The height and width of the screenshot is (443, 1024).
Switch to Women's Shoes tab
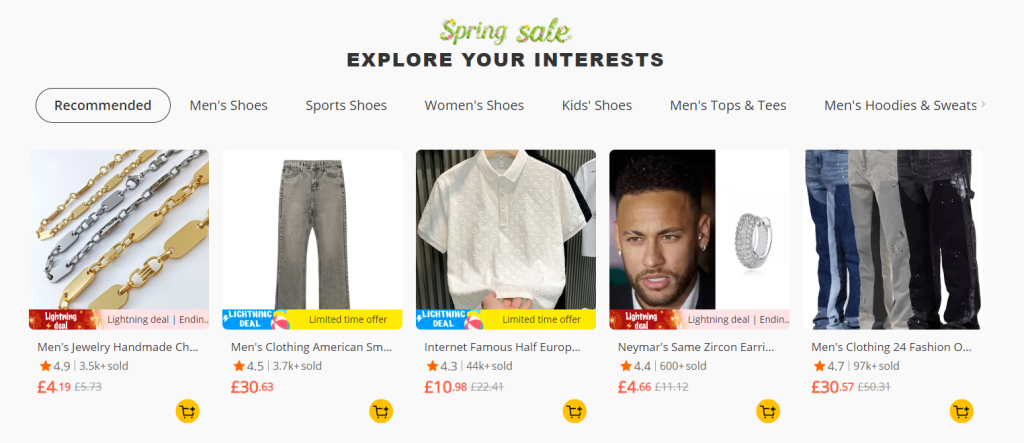click(474, 105)
